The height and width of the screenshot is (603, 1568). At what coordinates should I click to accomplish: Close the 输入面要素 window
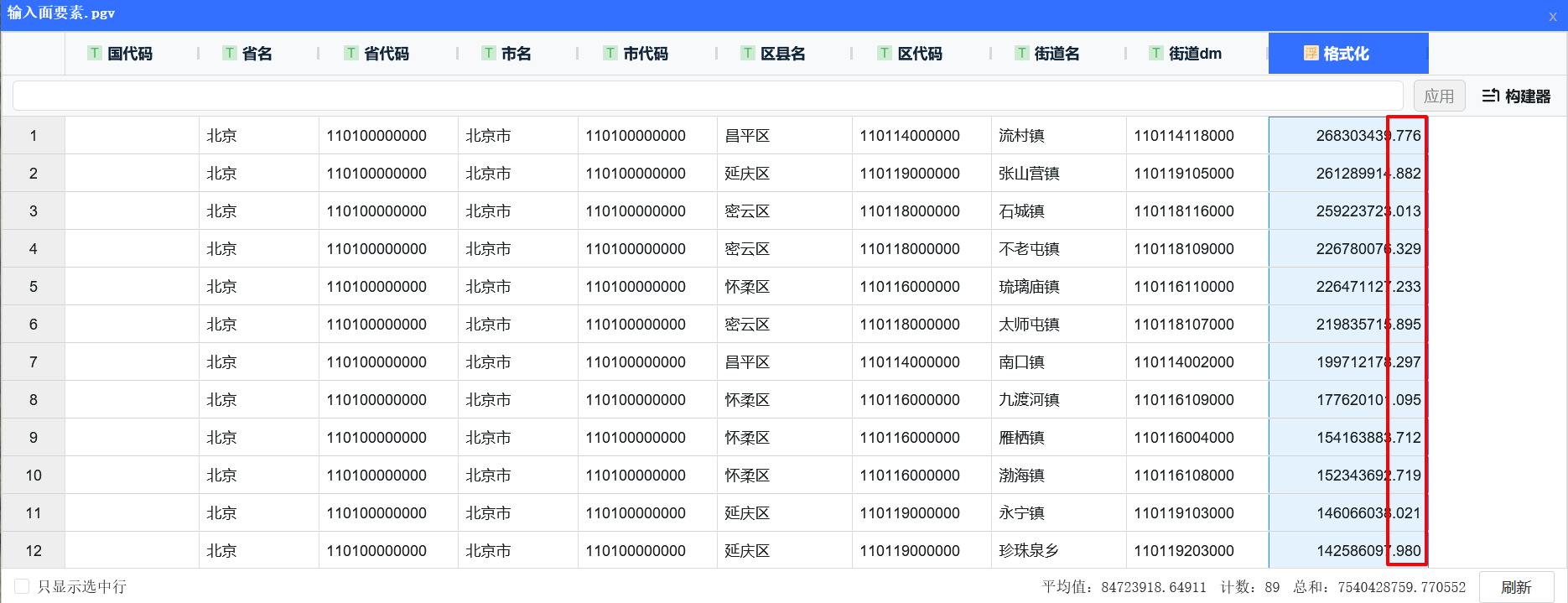pos(1552,15)
